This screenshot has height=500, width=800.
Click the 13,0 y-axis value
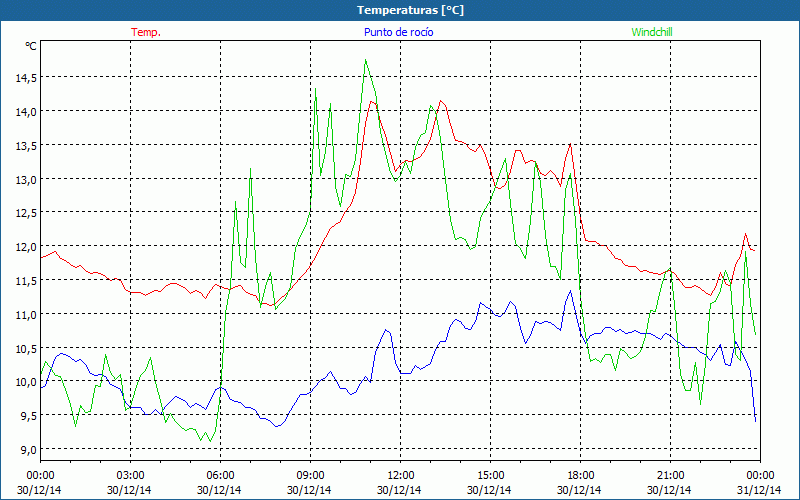[x=26, y=179]
